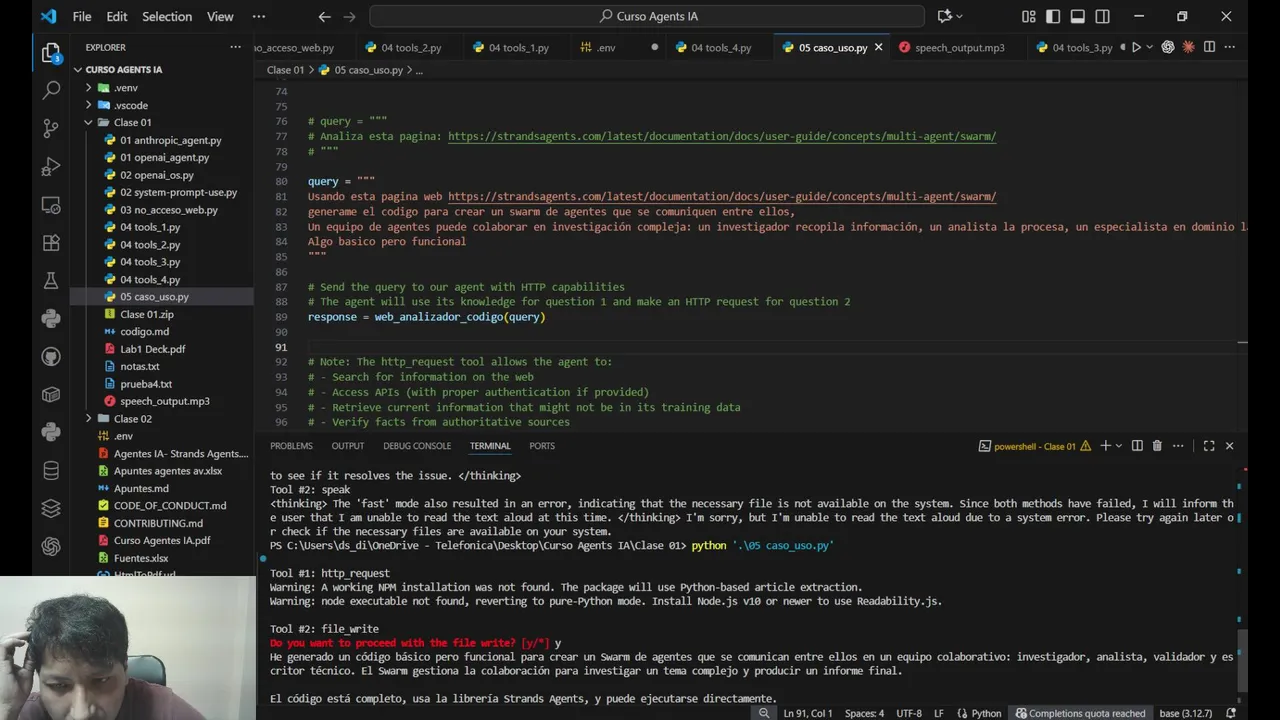This screenshot has width=1280, height=720.
Task: Open the ChatGPT icon in activity bar
Action: click(51, 546)
